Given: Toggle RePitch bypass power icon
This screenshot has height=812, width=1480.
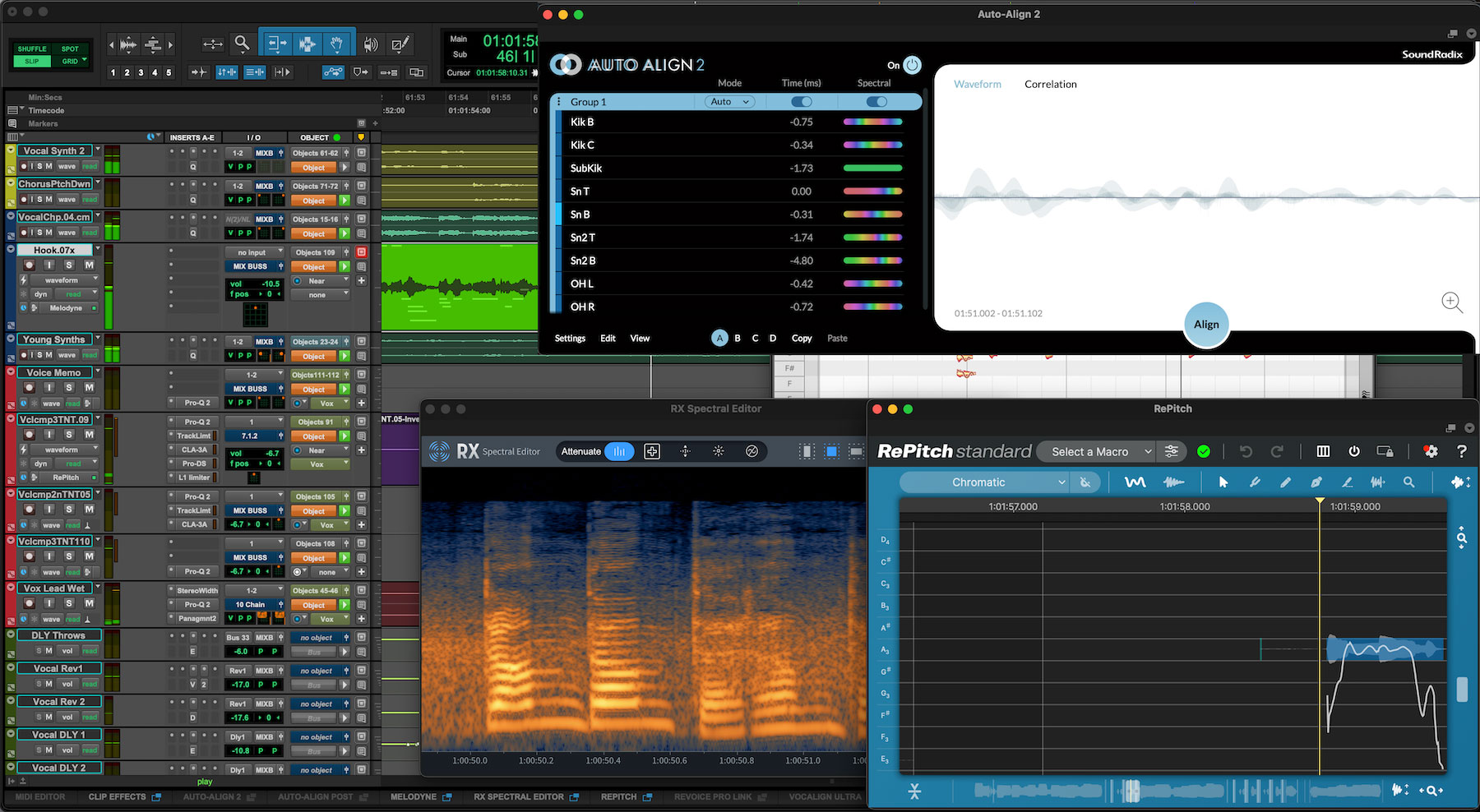Looking at the screenshot, I should pos(1354,451).
